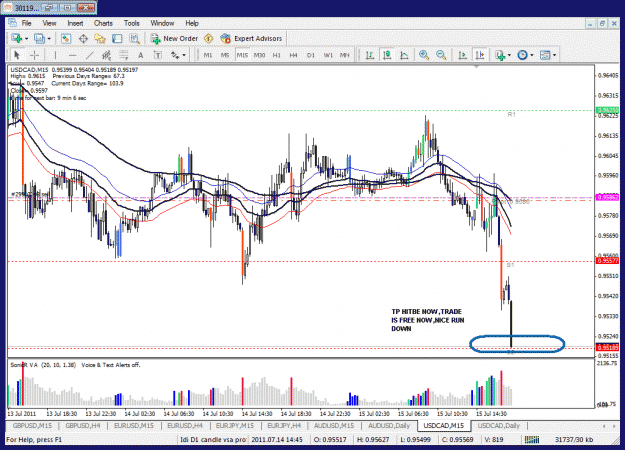Switch chart to H4 timeframe
The width and height of the screenshot is (625, 450).
tap(294, 55)
